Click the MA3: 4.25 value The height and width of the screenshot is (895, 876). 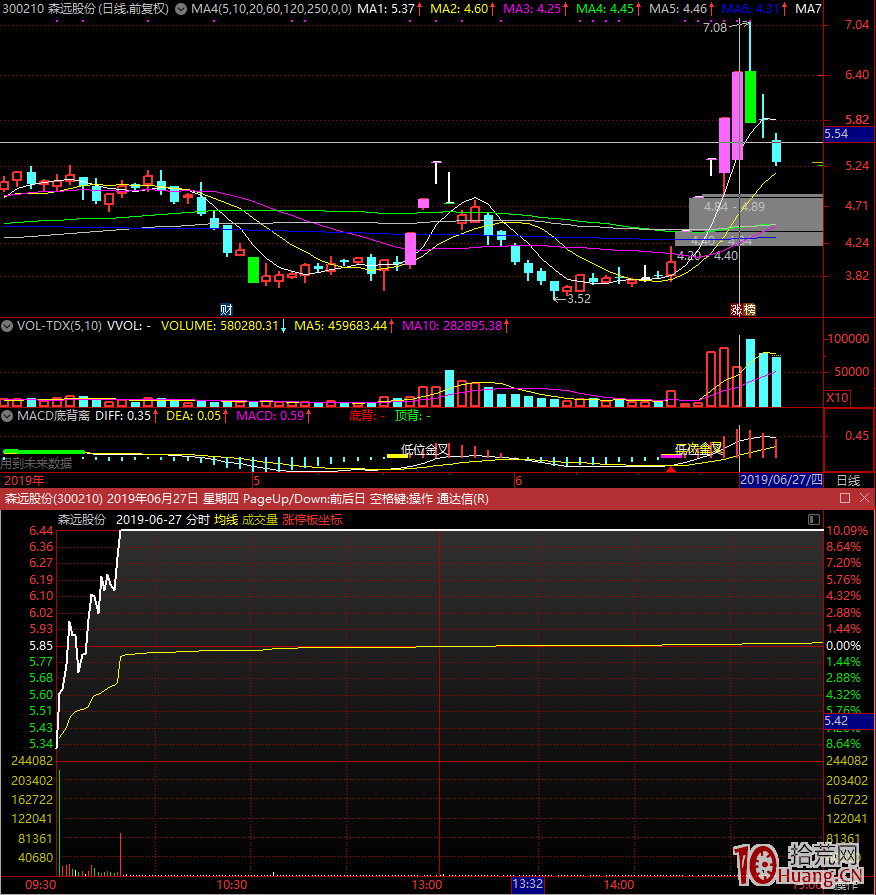(x=532, y=9)
